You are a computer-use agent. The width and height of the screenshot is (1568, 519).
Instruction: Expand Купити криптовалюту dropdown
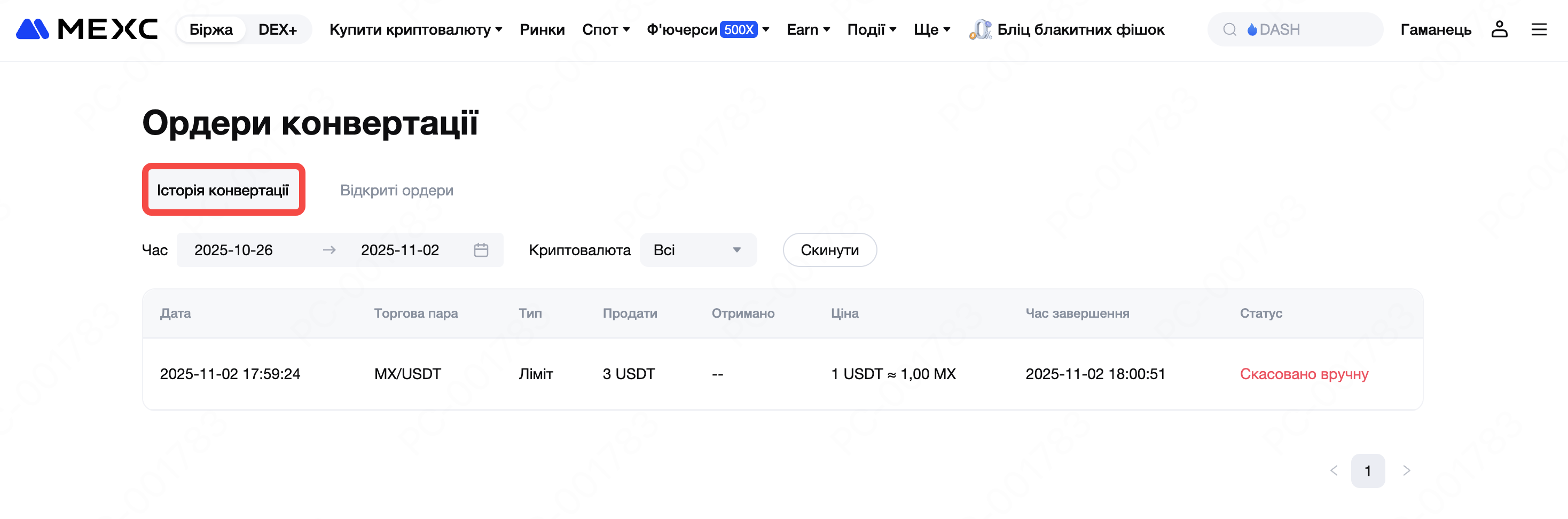click(415, 29)
